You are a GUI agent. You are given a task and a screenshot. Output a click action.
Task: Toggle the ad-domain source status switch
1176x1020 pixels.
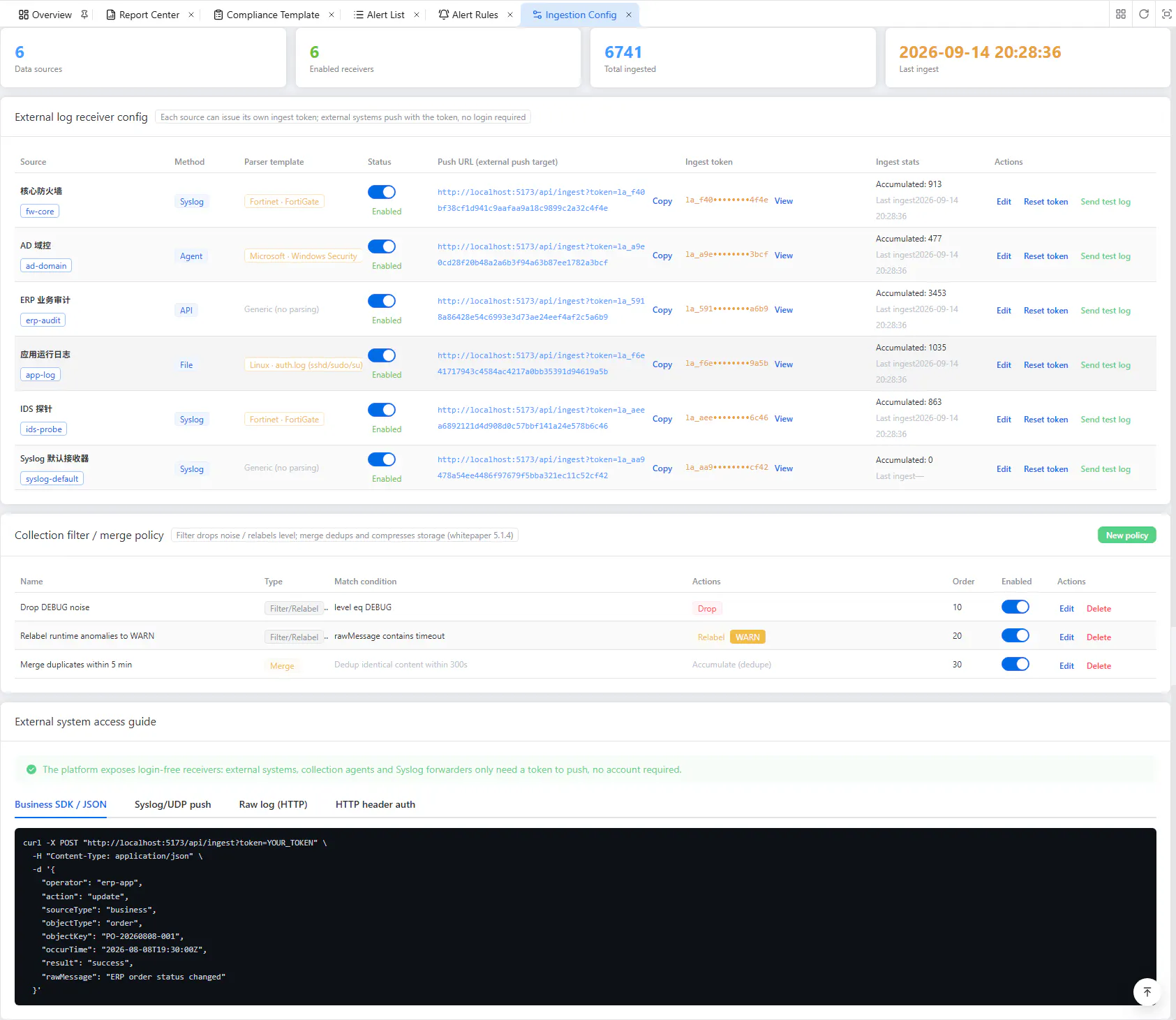pos(382,246)
